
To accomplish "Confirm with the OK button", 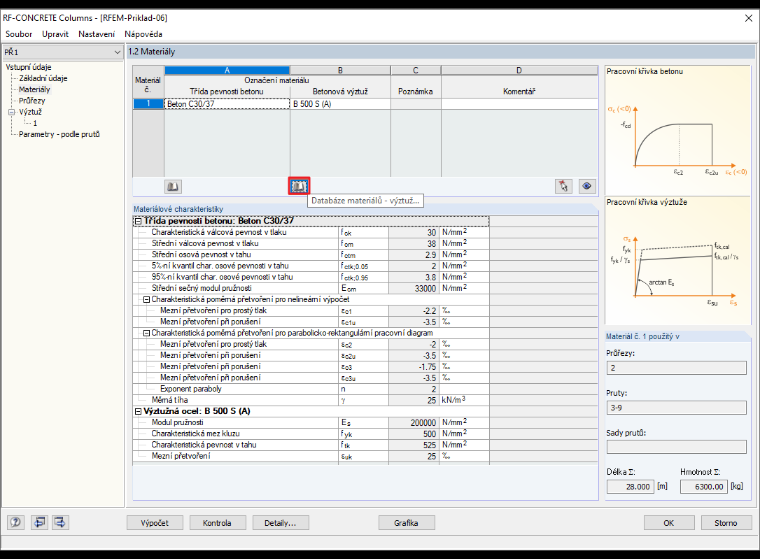I will 668,523.
